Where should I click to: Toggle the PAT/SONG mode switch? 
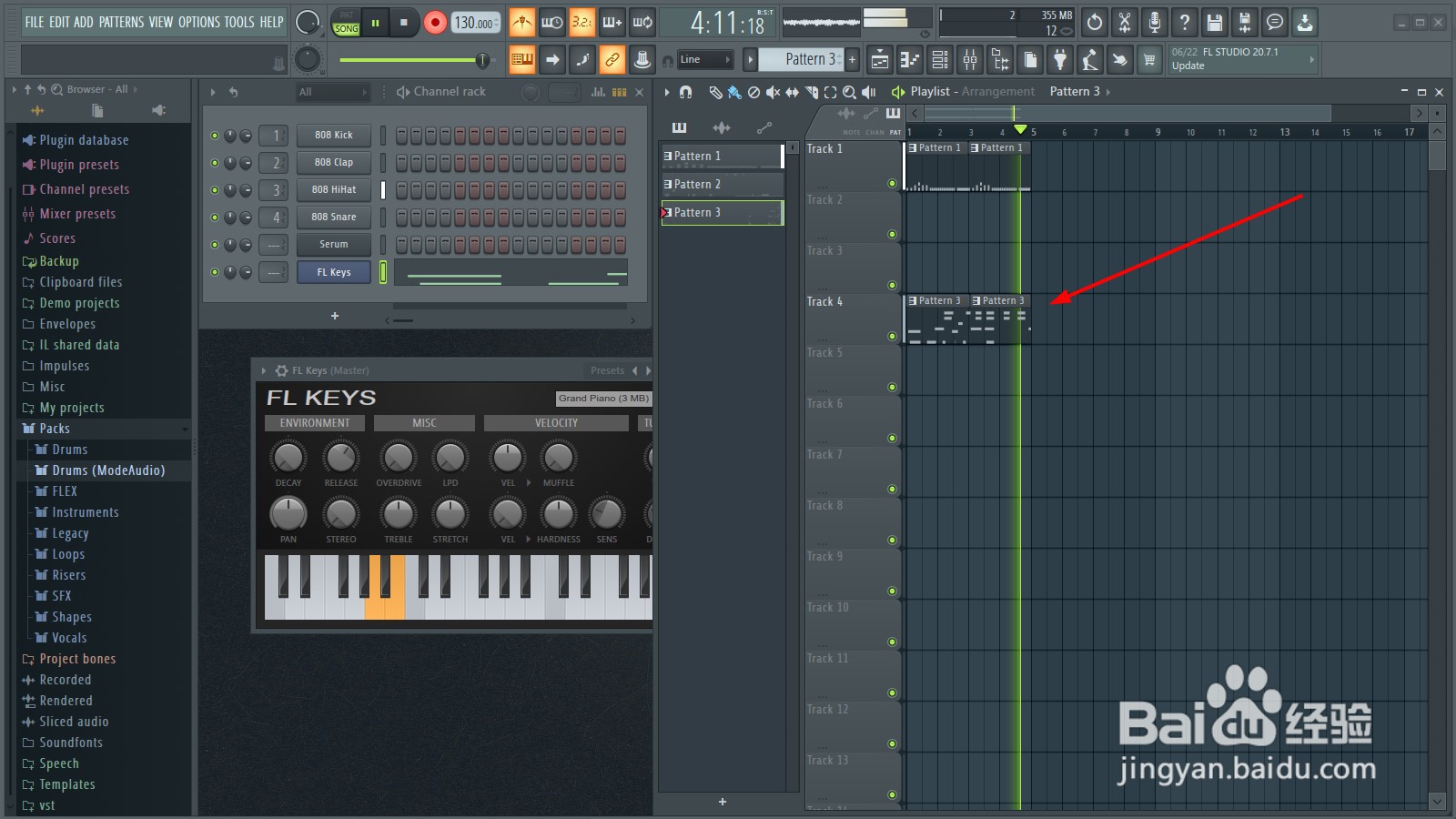346,22
